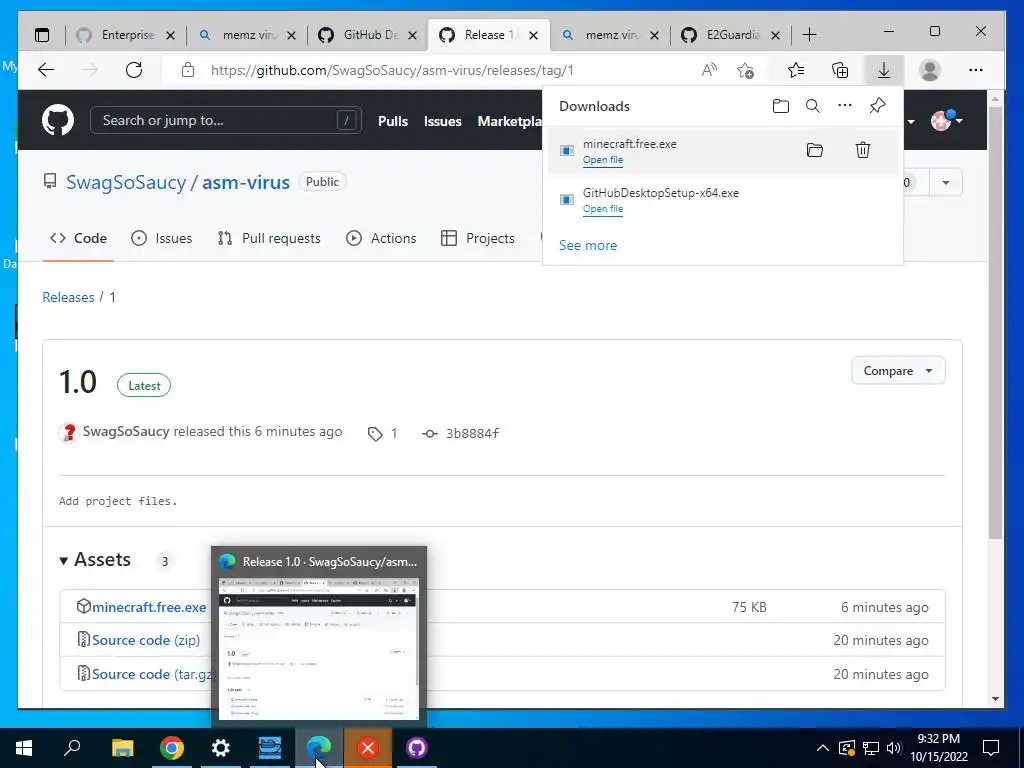Open the red X app on taskbar
Image resolution: width=1024 pixels, height=768 pixels.
368,748
